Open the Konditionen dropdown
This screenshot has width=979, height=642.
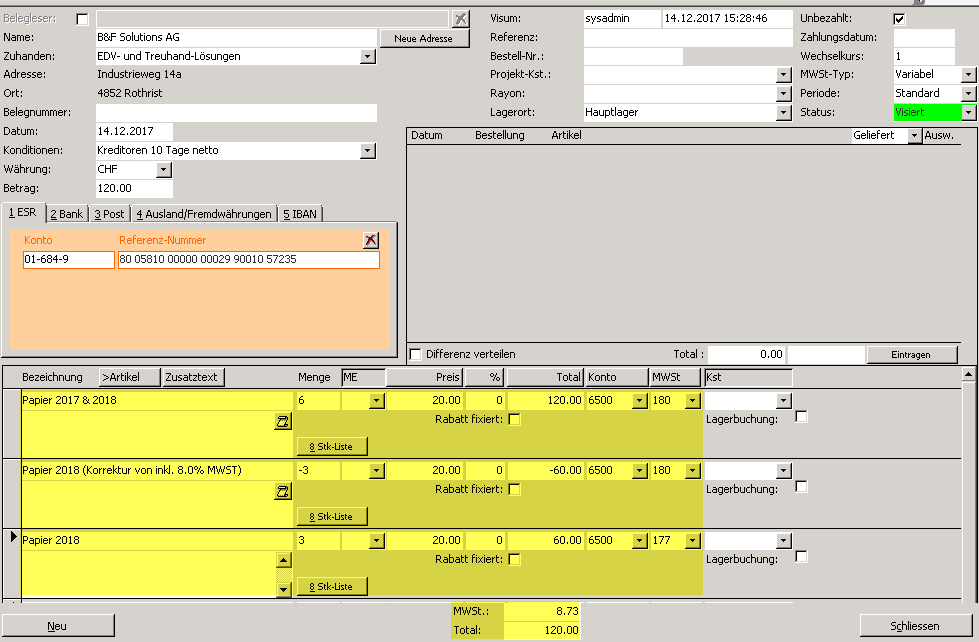(x=368, y=151)
